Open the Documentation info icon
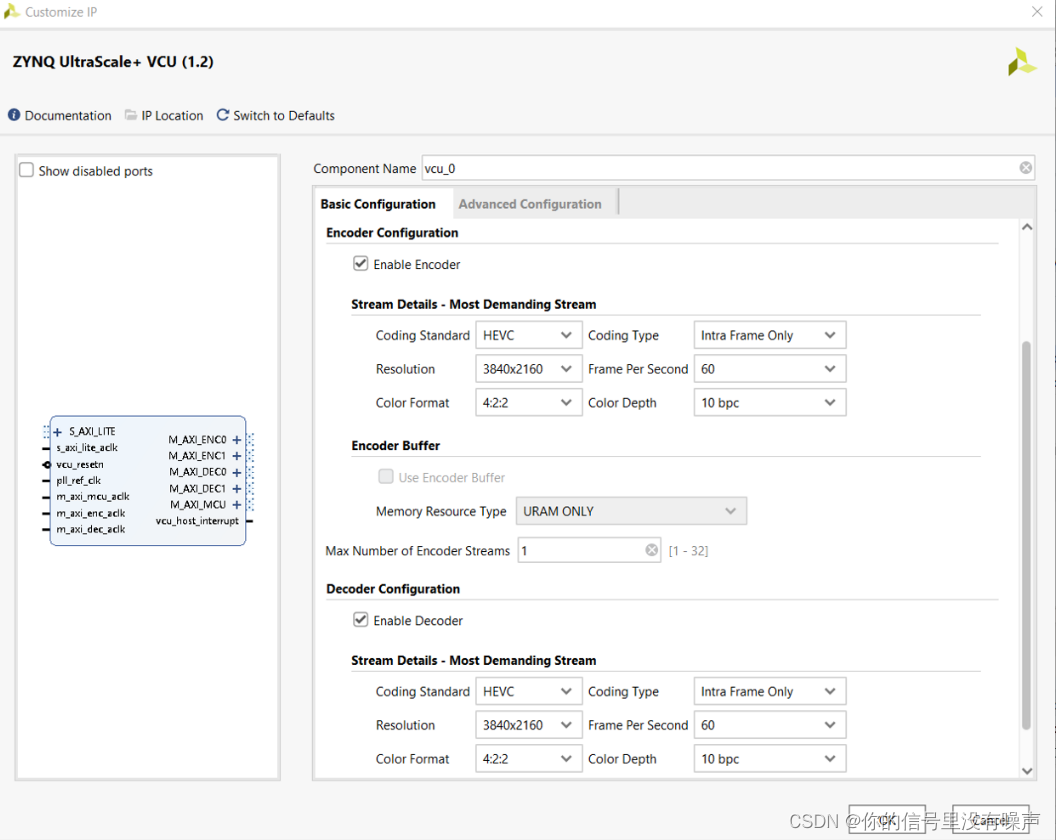This screenshot has width=1056, height=840. point(14,115)
